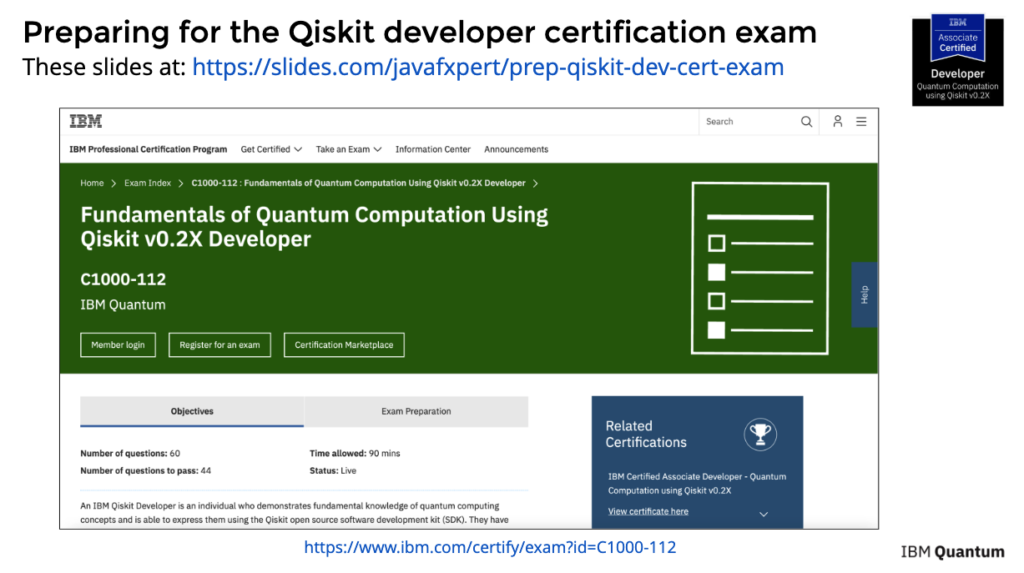Click the IBM Quantum logo at slide corner
The image size is (1024, 573).
[x=952, y=551]
